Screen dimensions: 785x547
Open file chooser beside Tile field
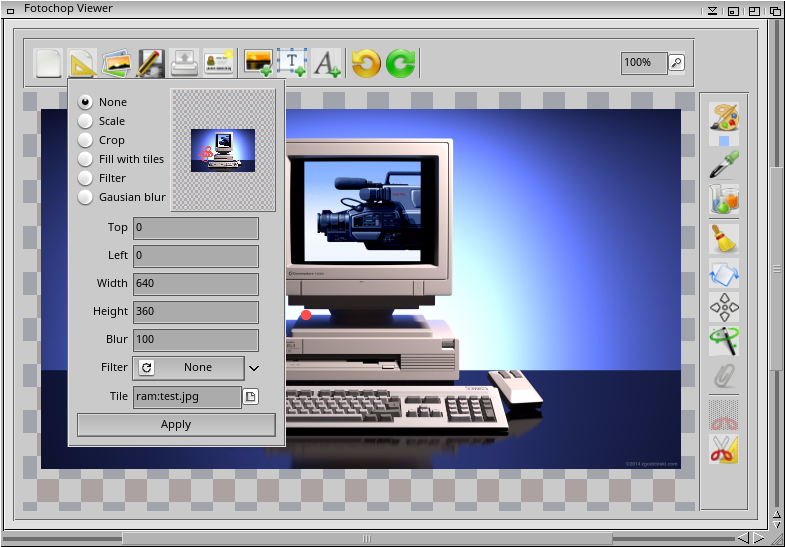[251, 397]
